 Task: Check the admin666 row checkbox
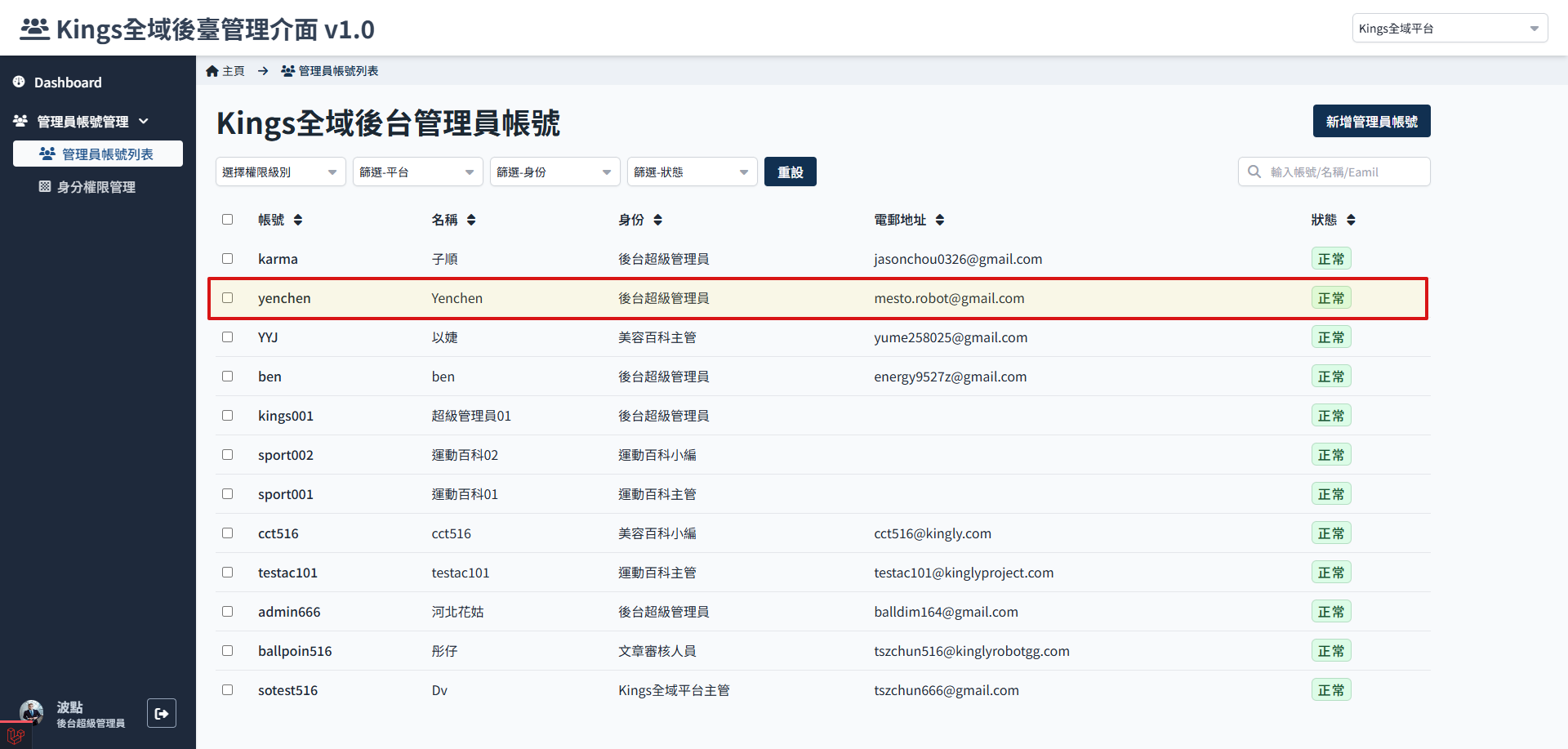[227, 611]
